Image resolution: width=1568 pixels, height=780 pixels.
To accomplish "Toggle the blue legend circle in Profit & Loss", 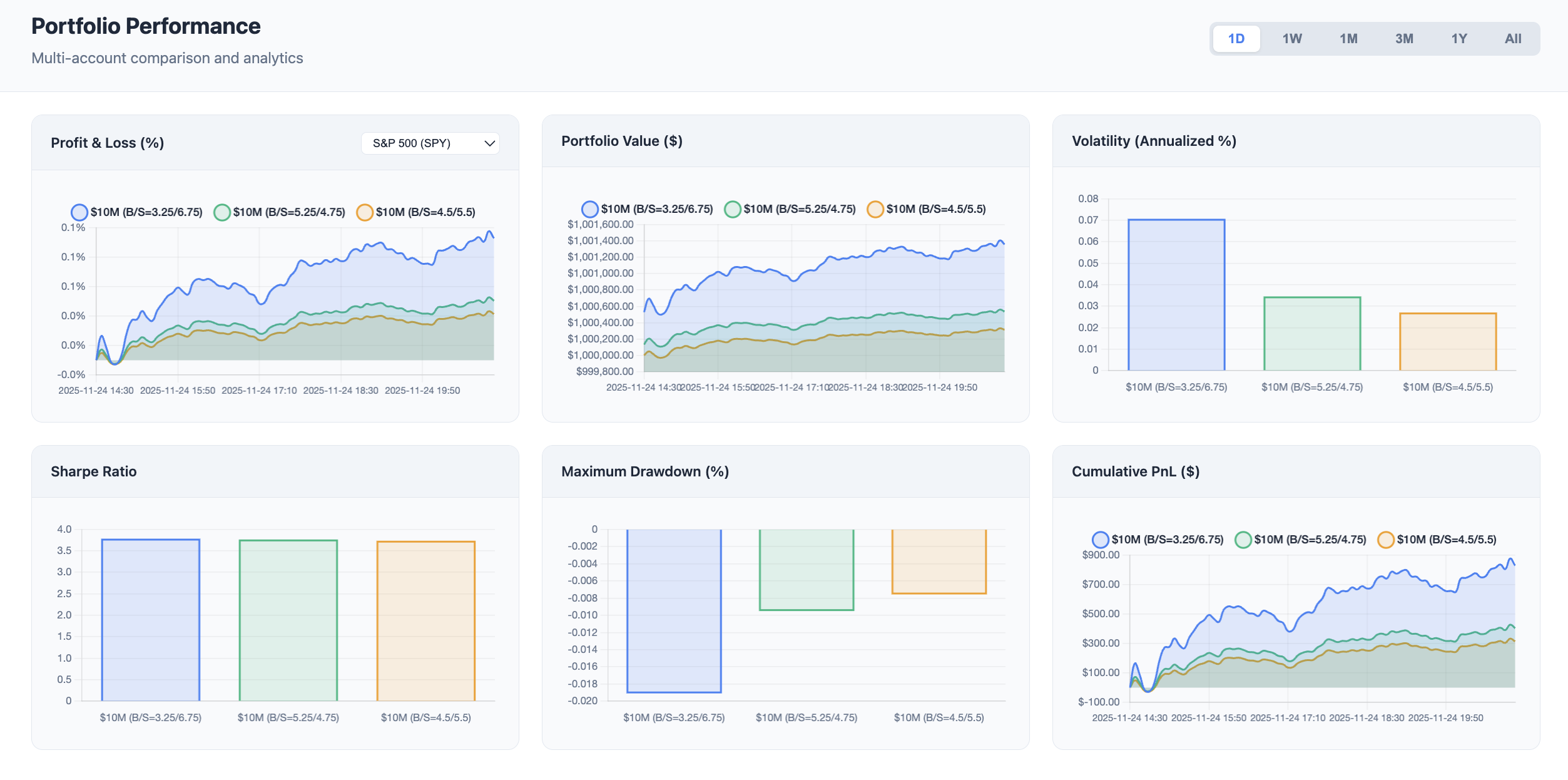I will coord(79,212).
